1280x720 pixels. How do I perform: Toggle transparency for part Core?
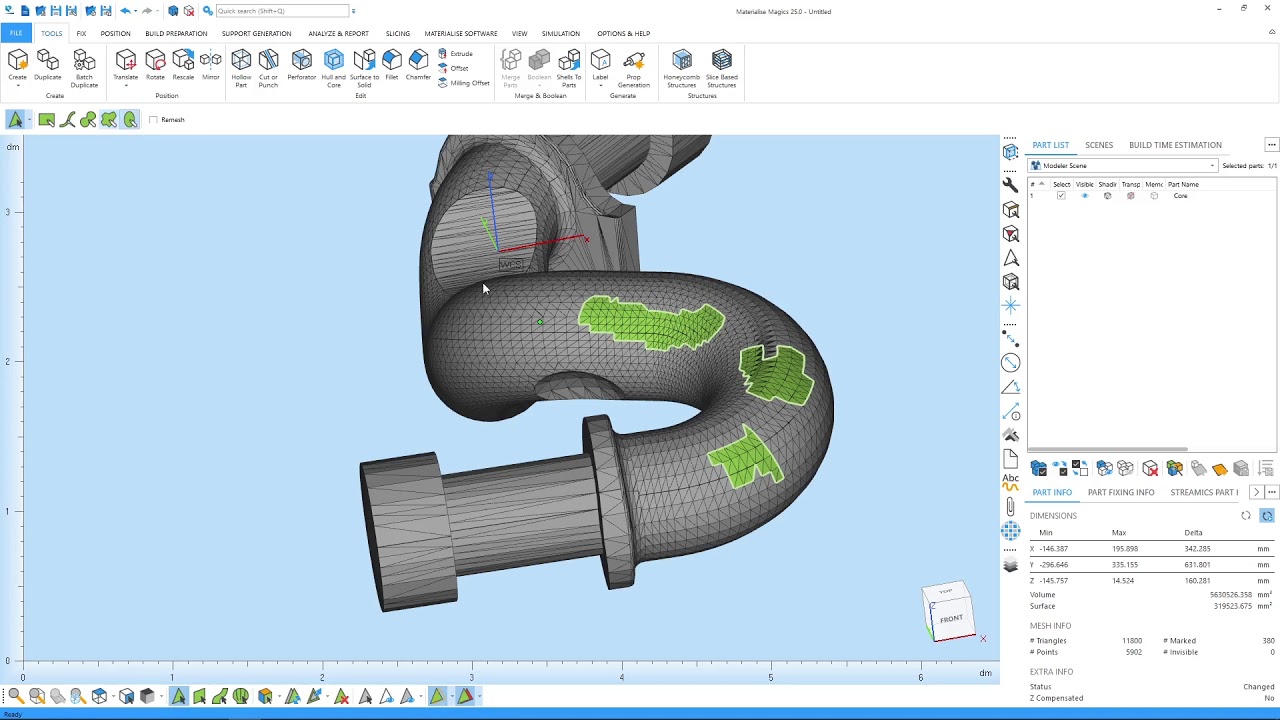tap(1131, 196)
